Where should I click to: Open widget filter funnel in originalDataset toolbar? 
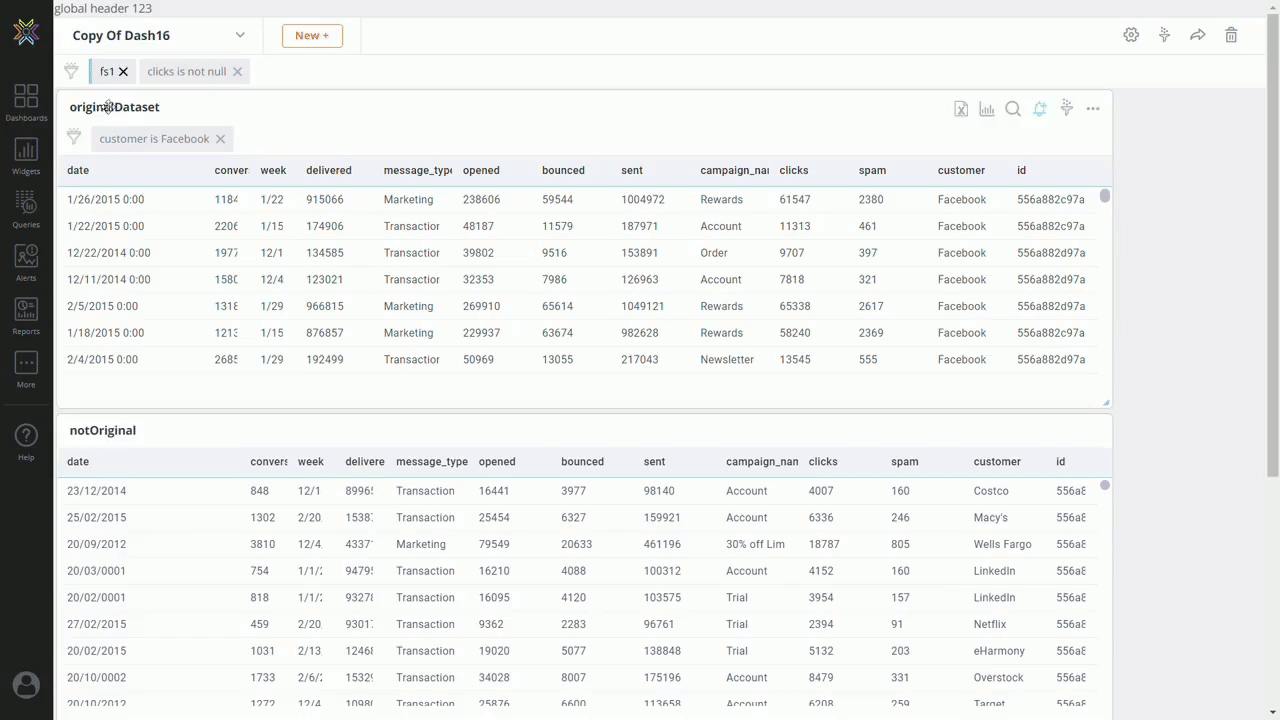1067,108
